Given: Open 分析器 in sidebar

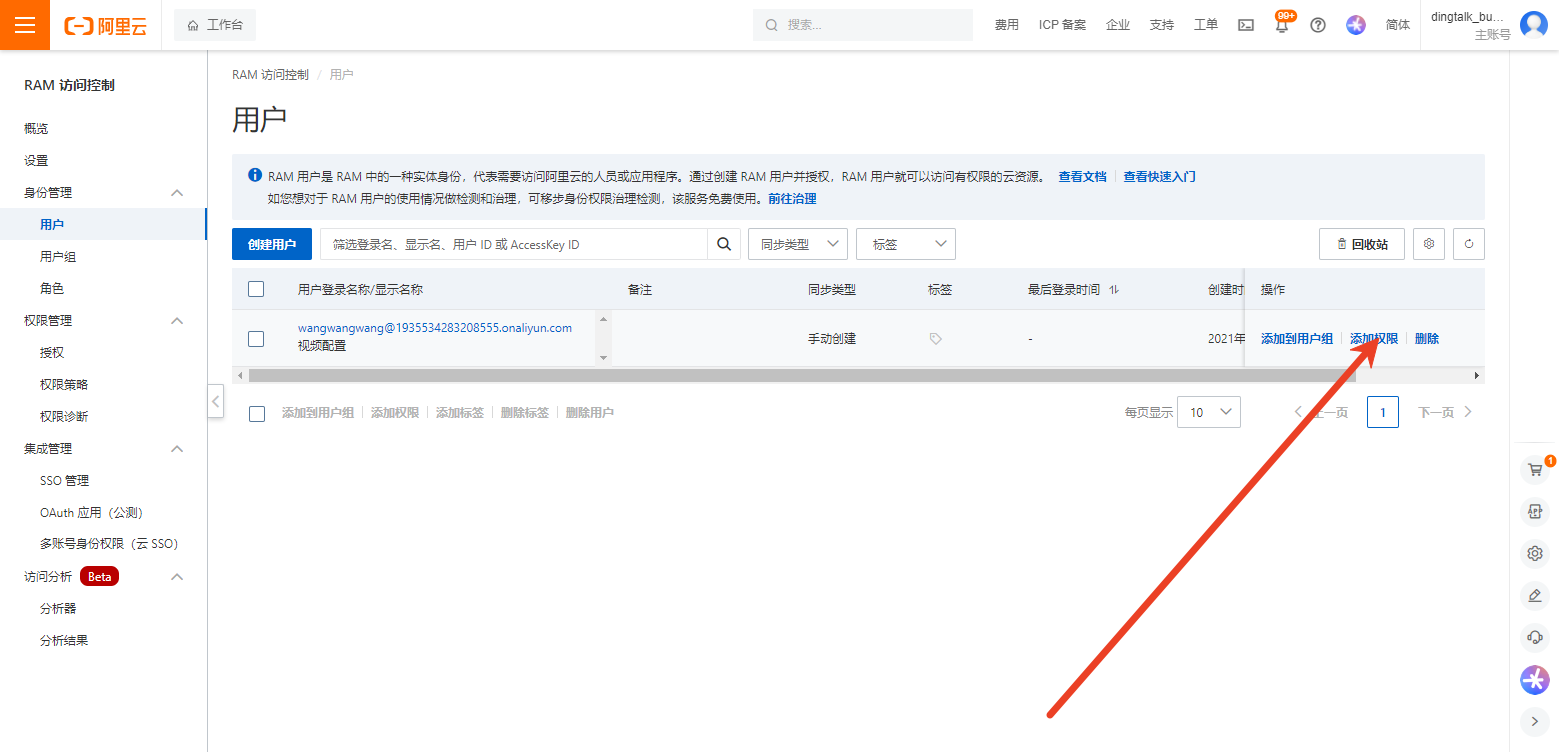Looking at the screenshot, I should (x=58, y=609).
